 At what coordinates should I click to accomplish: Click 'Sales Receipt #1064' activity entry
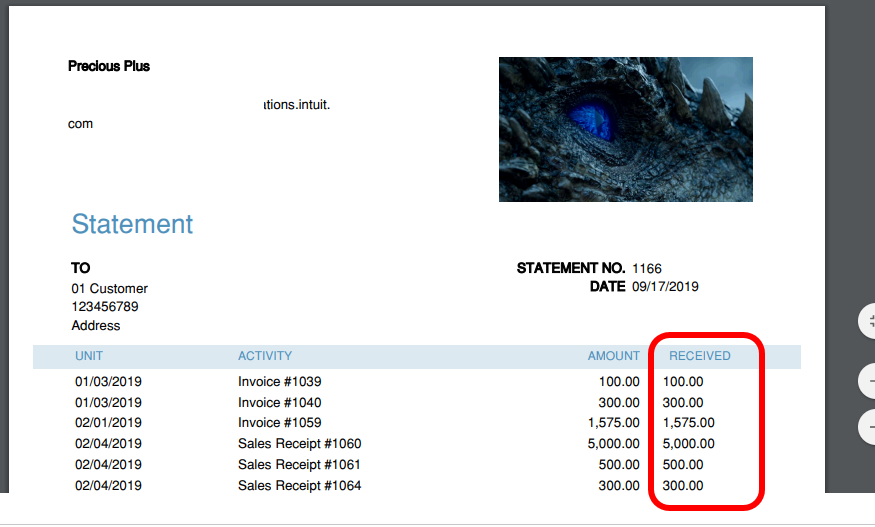coord(300,486)
